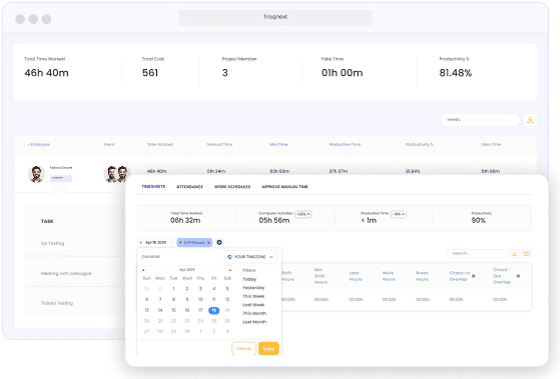
Task: Click the orange calendar view icon
Action: (526, 254)
